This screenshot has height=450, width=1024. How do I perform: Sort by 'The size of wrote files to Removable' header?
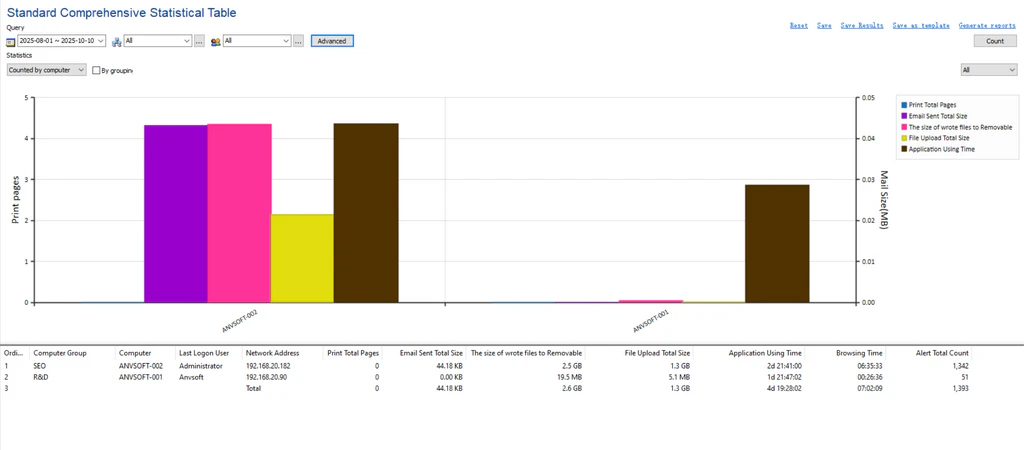coord(526,353)
